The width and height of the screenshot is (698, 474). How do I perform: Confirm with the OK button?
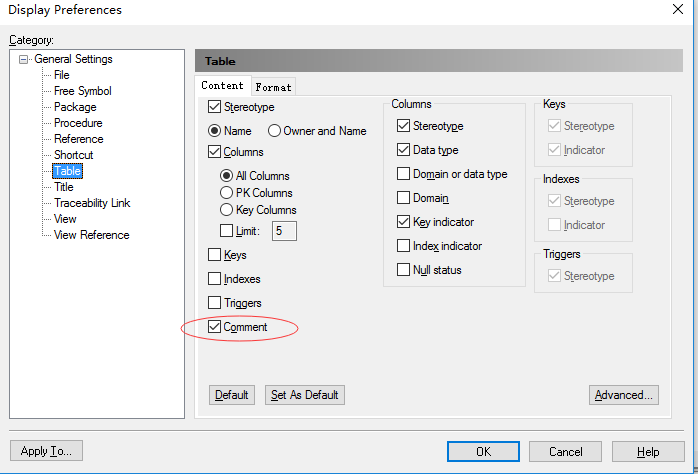[x=483, y=452]
